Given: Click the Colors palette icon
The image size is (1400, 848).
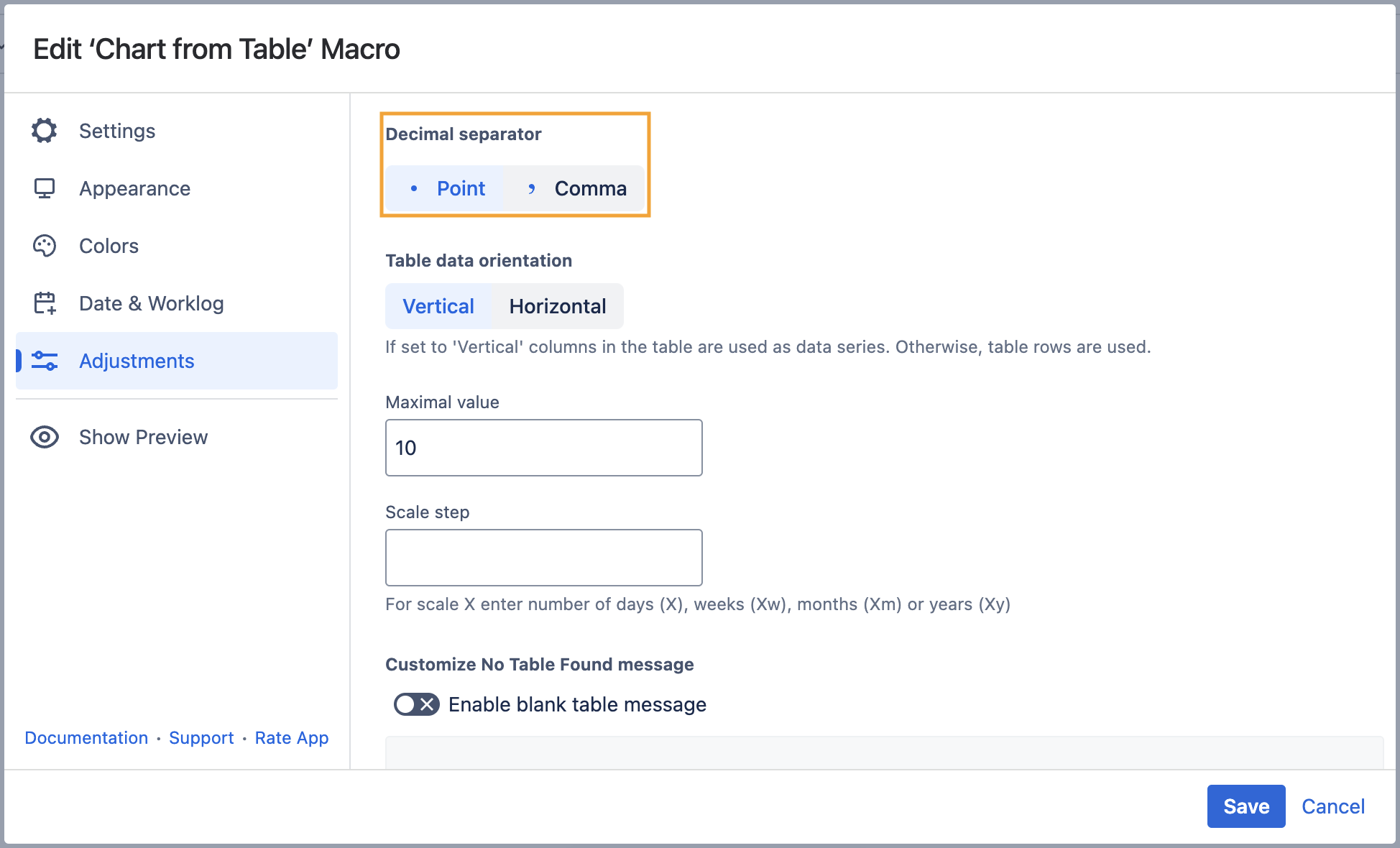Looking at the screenshot, I should point(44,246).
